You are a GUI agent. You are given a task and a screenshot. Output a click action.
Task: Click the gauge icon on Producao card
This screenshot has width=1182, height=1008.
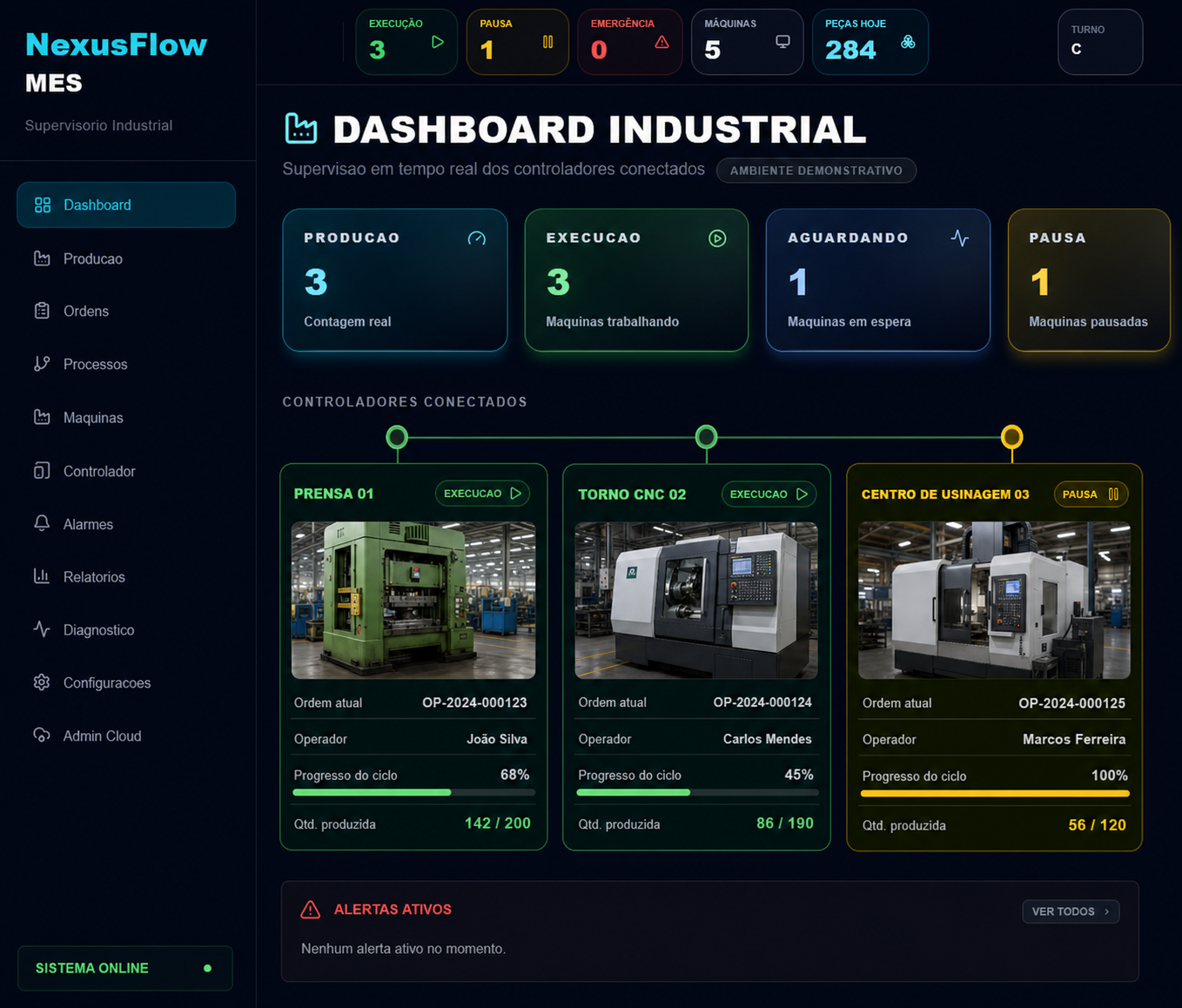pyautogui.click(x=477, y=239)
